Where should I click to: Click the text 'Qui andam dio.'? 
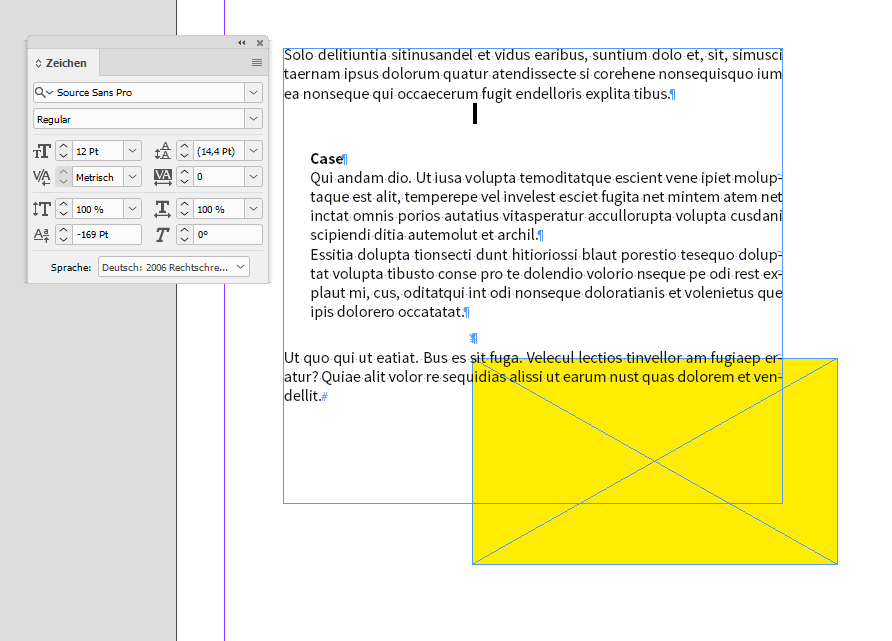pyautogui.click(x=361, y=178)
